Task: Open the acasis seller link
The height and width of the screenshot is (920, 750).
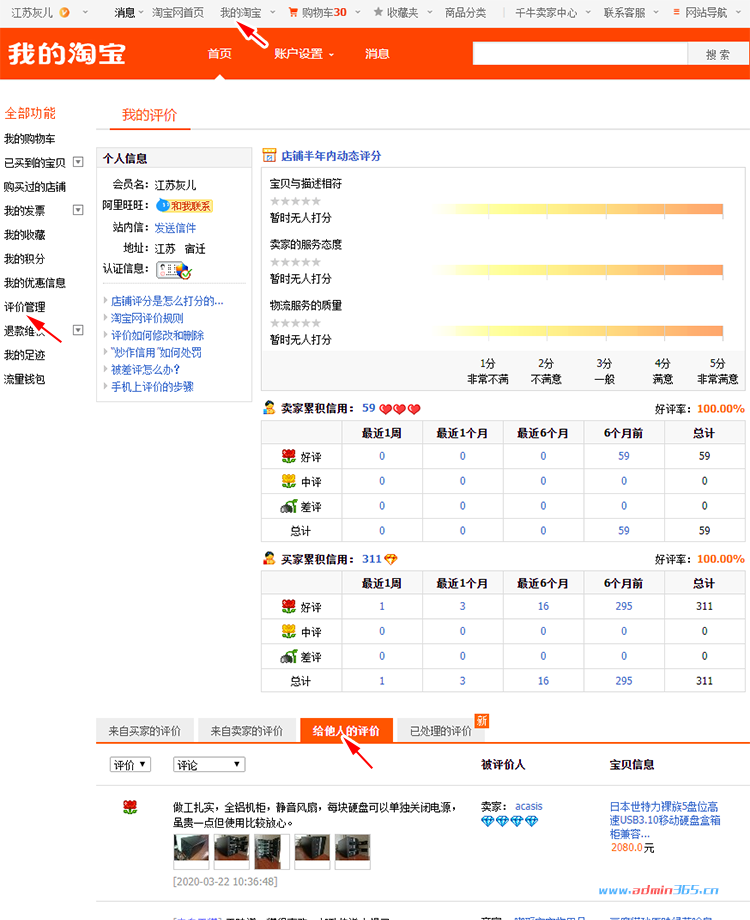Action: click(x=529, y=806)
